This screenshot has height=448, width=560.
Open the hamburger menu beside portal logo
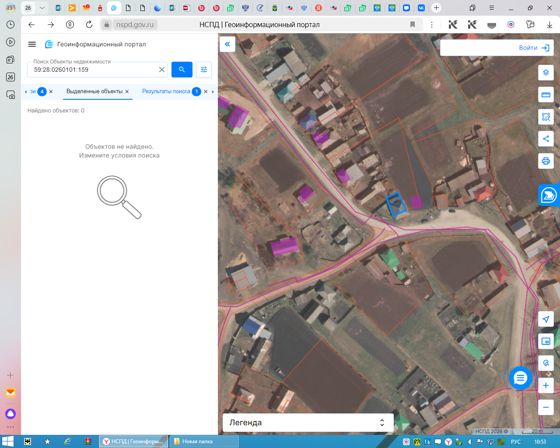[x=32, y=44]
